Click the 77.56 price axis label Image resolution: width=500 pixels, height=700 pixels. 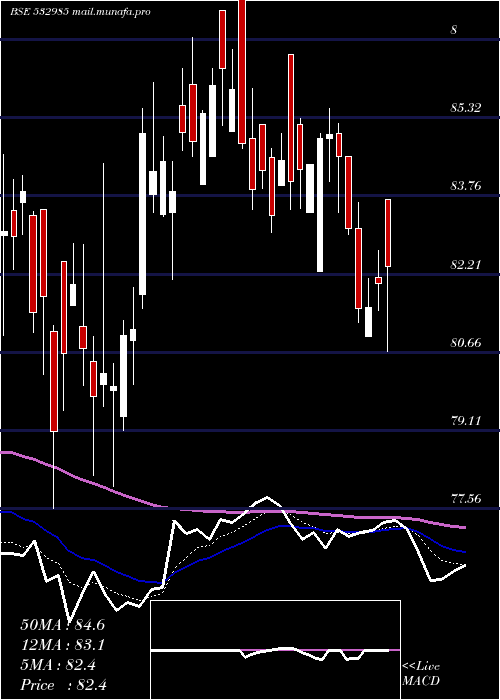(x=466, y=499)
